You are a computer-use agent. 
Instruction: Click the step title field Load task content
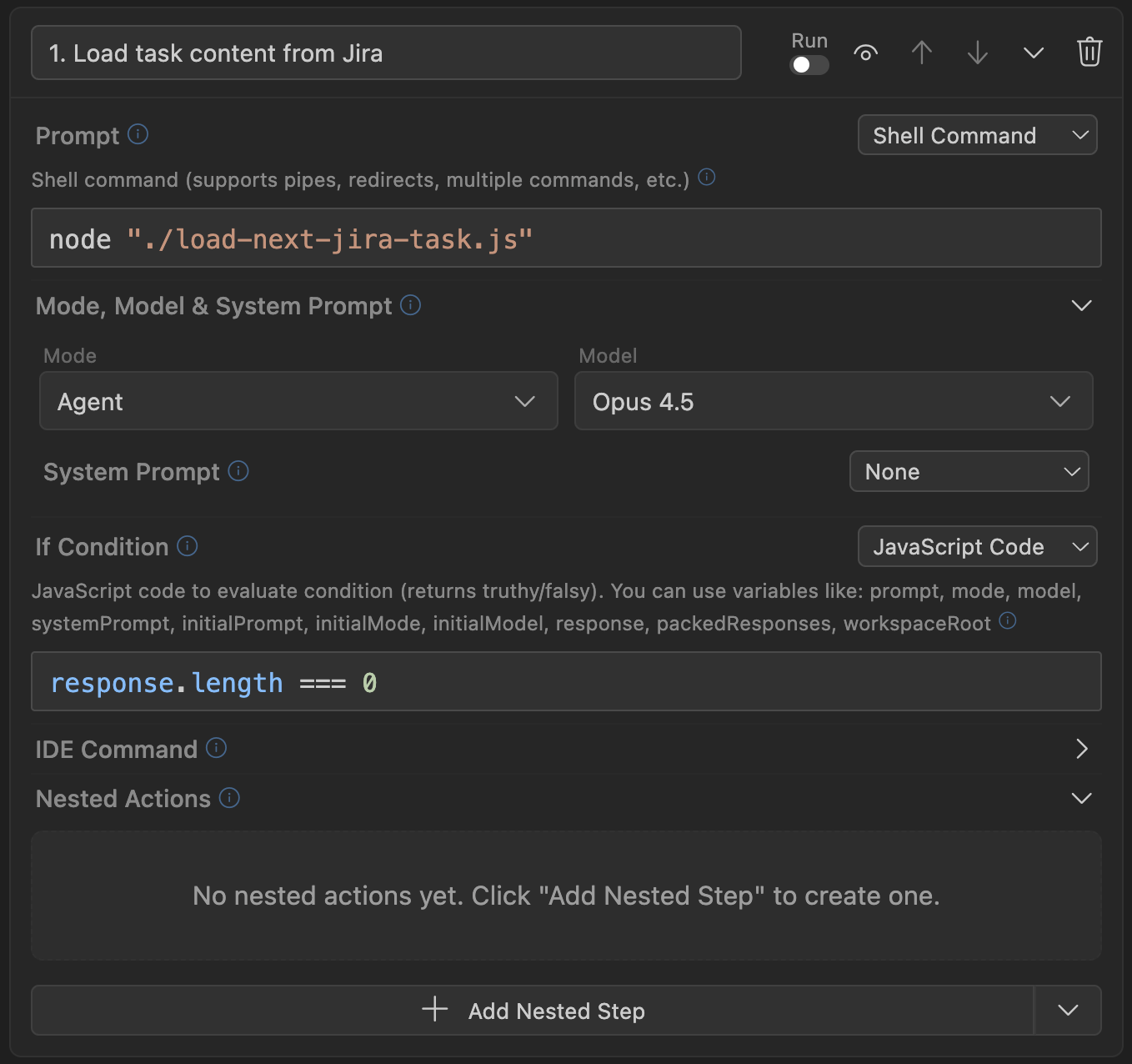(386, 53)
